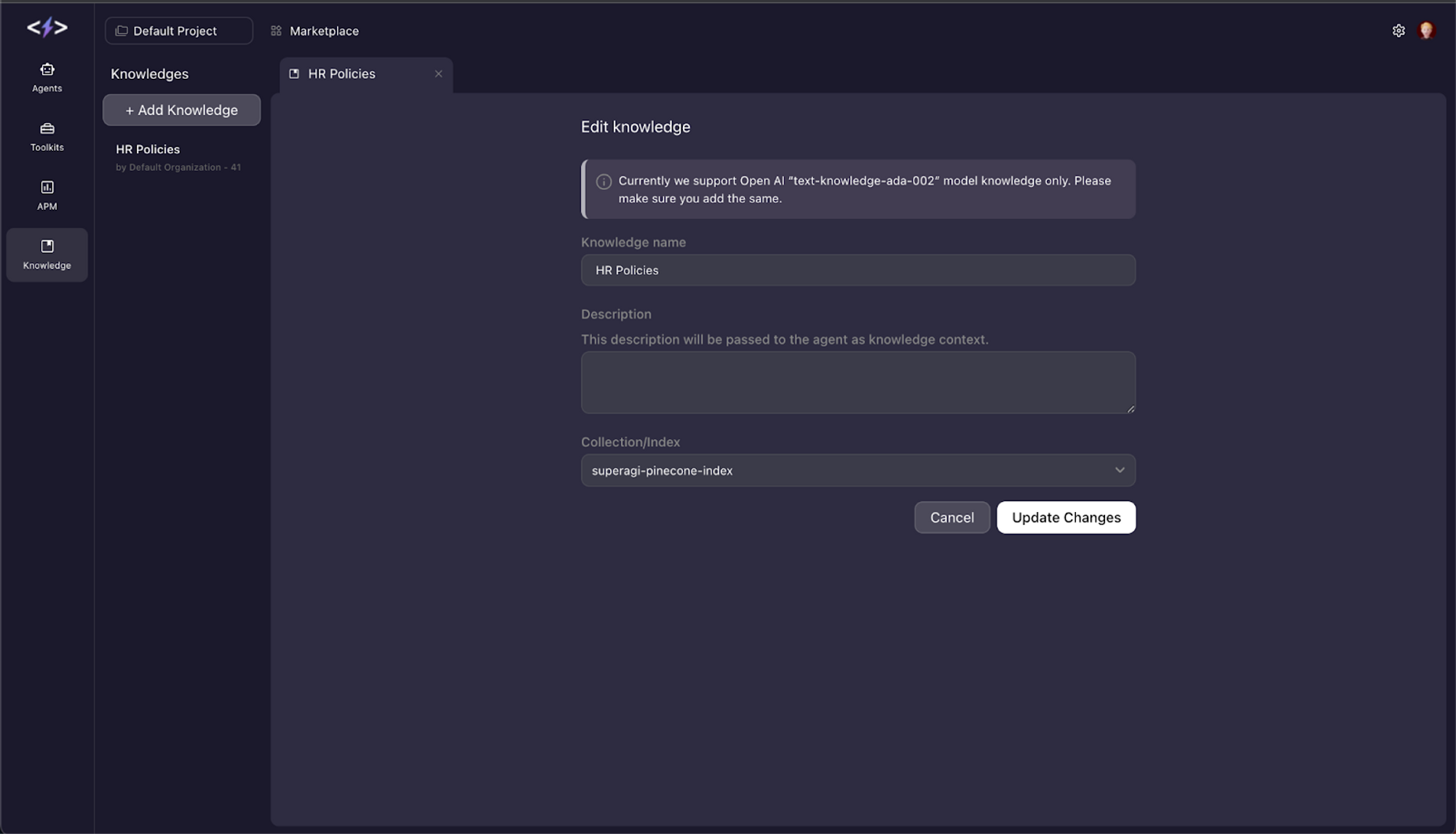The height and width of the screenshot is (834, 1456).
Task: Cancel editing the knowledge
Action: 951,517
